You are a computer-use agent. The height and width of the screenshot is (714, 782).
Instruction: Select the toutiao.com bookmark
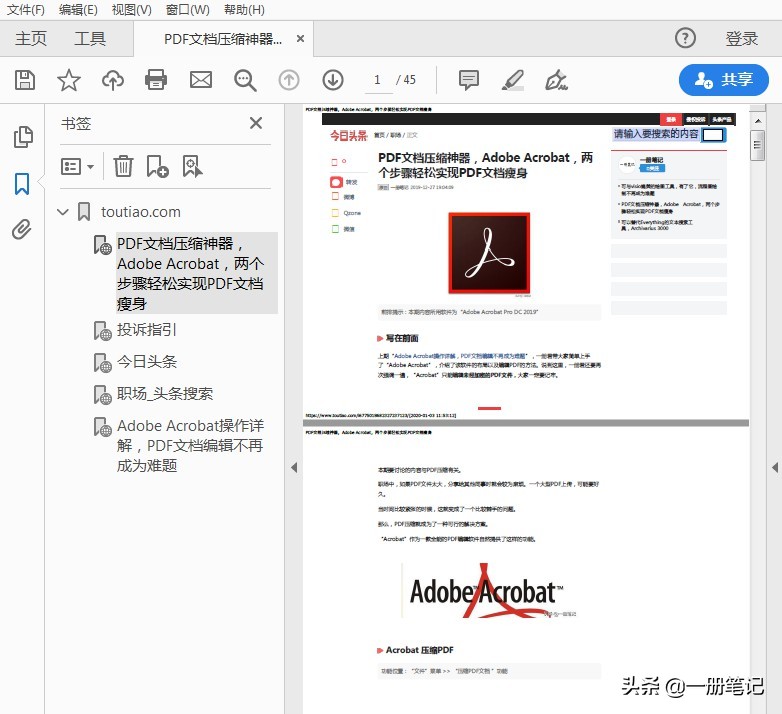[141, 212]
